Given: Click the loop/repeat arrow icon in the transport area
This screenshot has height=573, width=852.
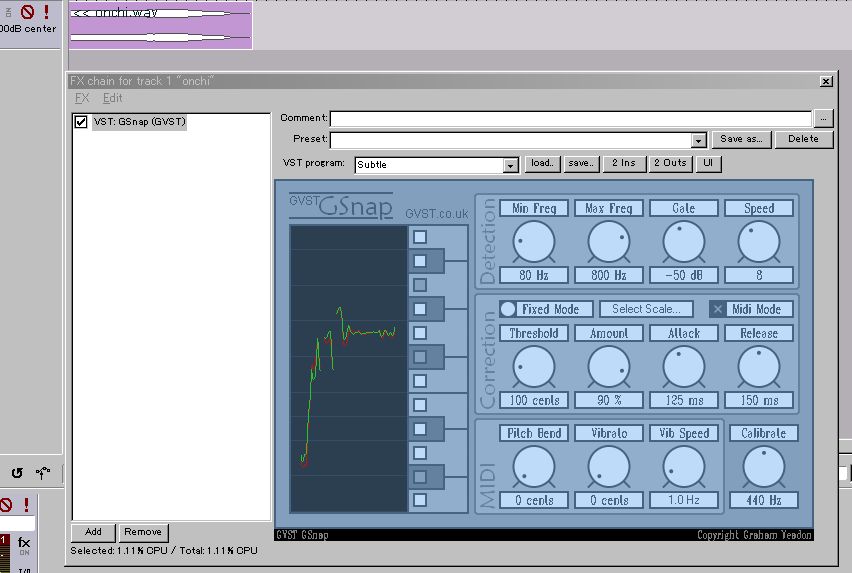Looking at the screenshot, I should [x=17, y=473].
